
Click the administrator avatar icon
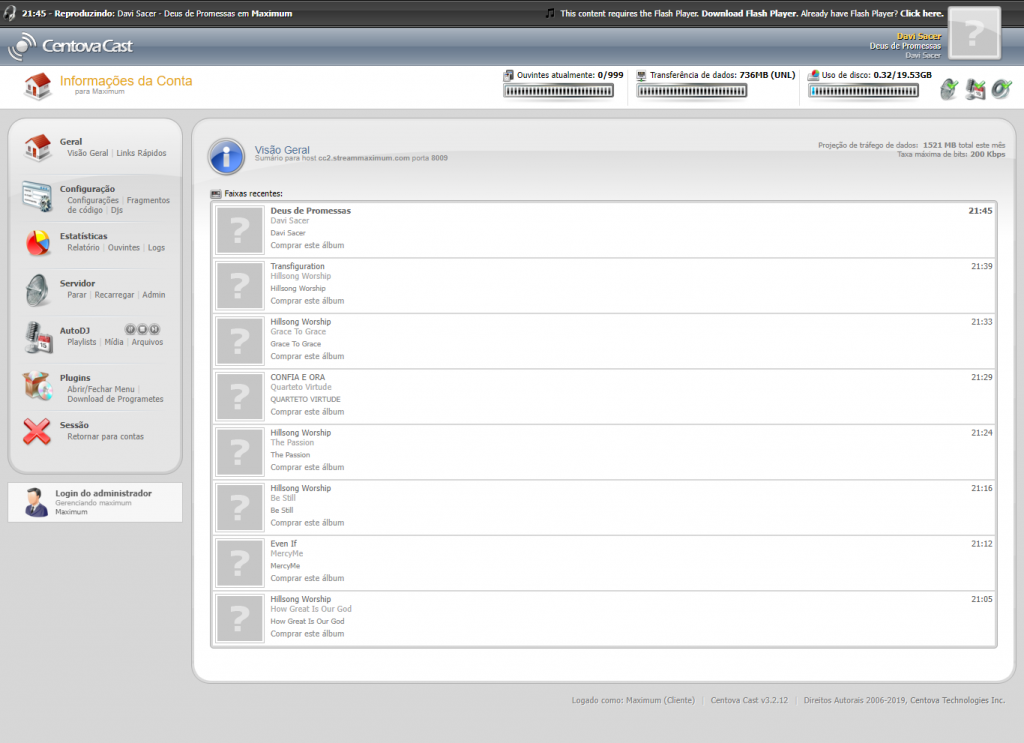35,502
